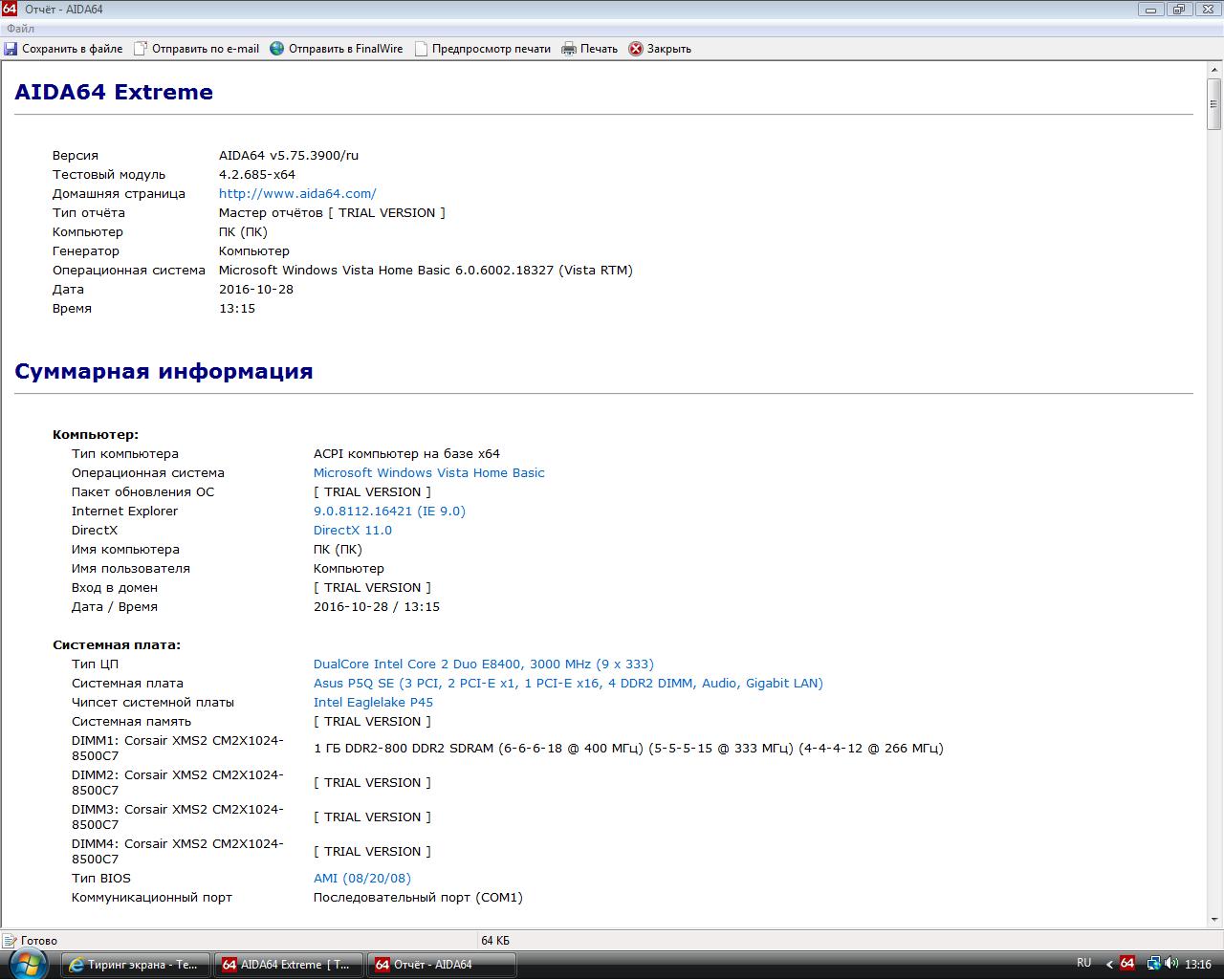1224x980 pixels.
Task: Click the Готово status bar text
Action: click(x=39, y=940)
